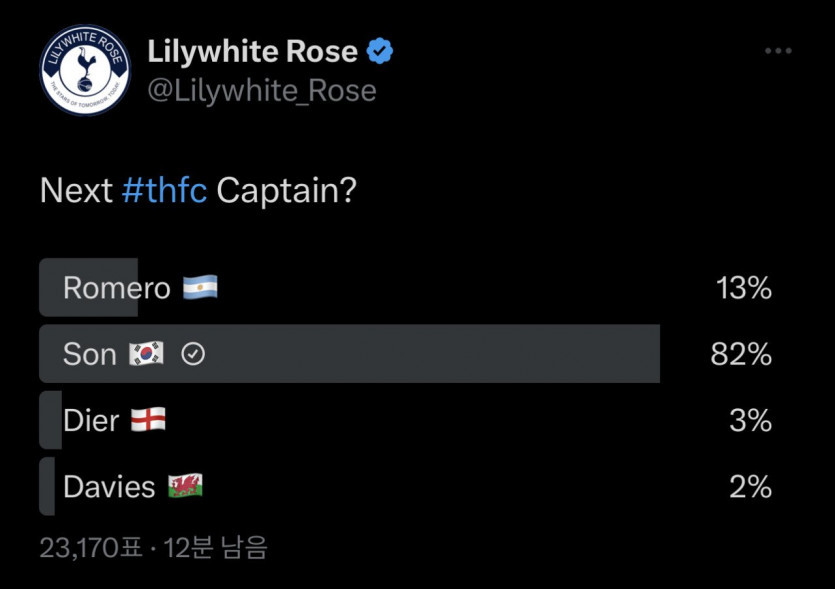Click the blue verified badge icon
This screenshot has height=589, width=835.
(380, 51)
